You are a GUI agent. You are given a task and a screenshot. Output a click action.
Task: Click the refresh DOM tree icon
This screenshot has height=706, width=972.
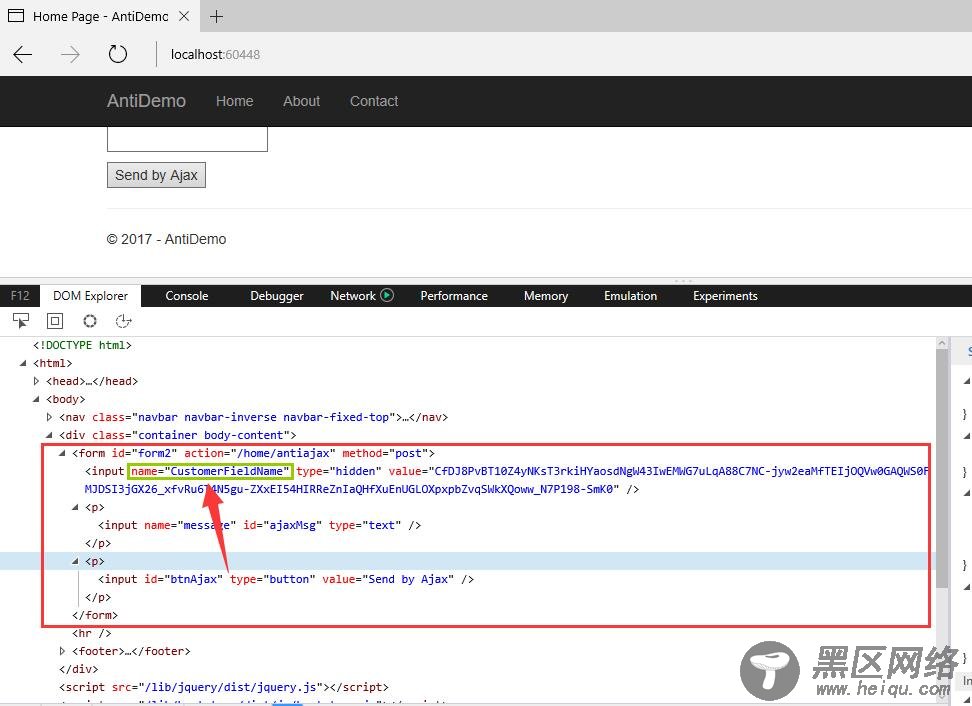pos(123,321)
